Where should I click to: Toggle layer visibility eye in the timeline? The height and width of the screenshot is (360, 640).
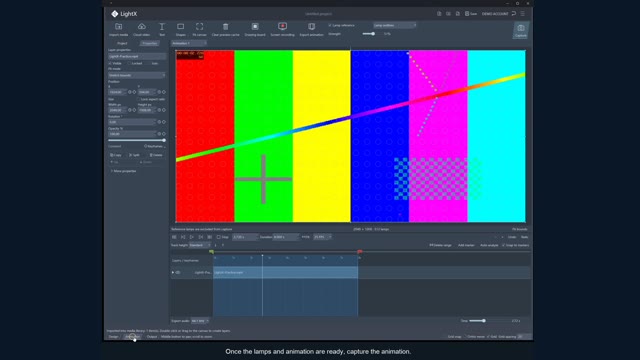pyautogui.click(x=178, y=272)
